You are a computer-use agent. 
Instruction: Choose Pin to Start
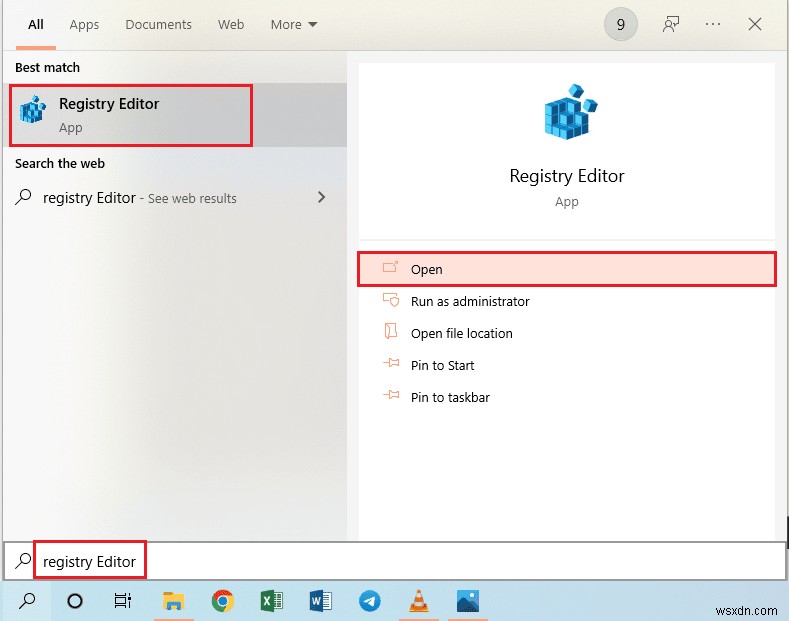(567, 365)
